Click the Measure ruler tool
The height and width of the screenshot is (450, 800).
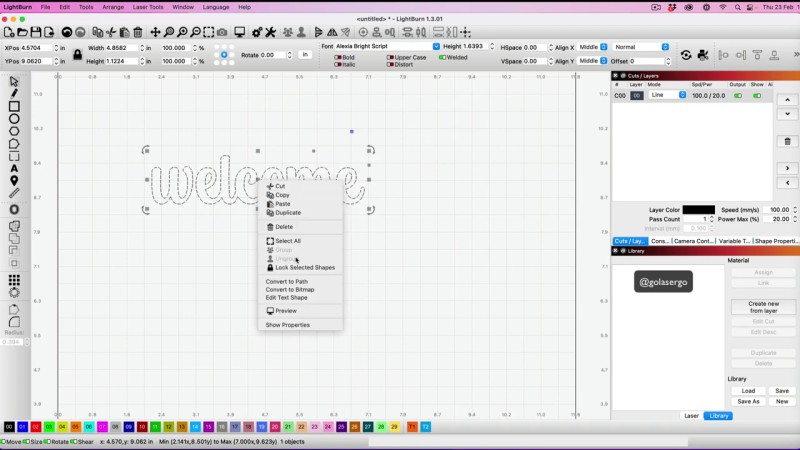pos(14,193)
